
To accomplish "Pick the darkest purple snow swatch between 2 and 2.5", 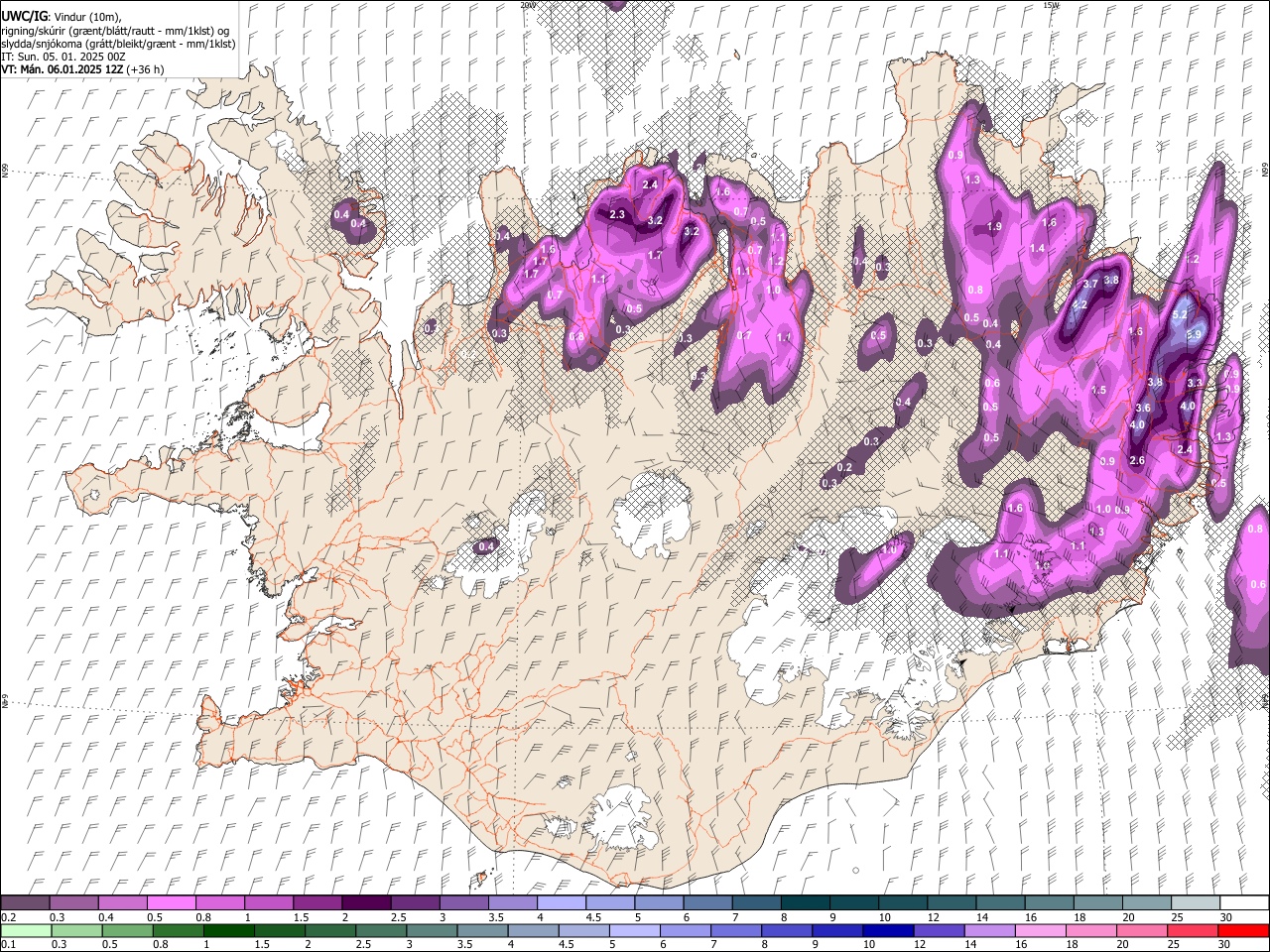I will click(x=366, y=902).
